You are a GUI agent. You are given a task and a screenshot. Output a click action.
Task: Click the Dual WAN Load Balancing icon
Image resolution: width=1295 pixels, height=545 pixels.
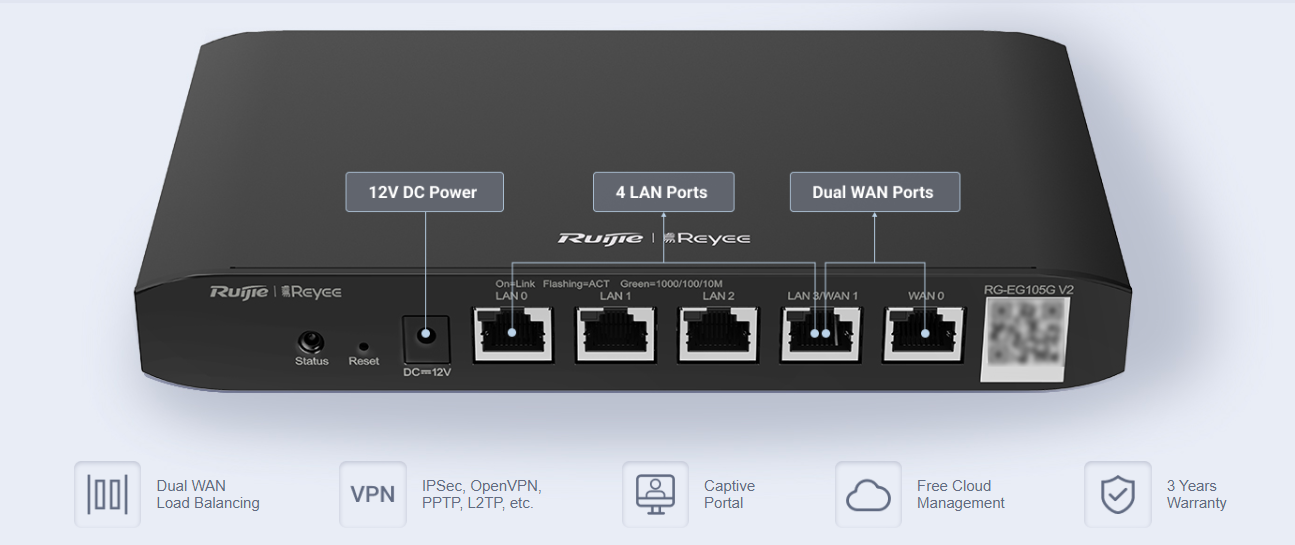tap(107, 494)
